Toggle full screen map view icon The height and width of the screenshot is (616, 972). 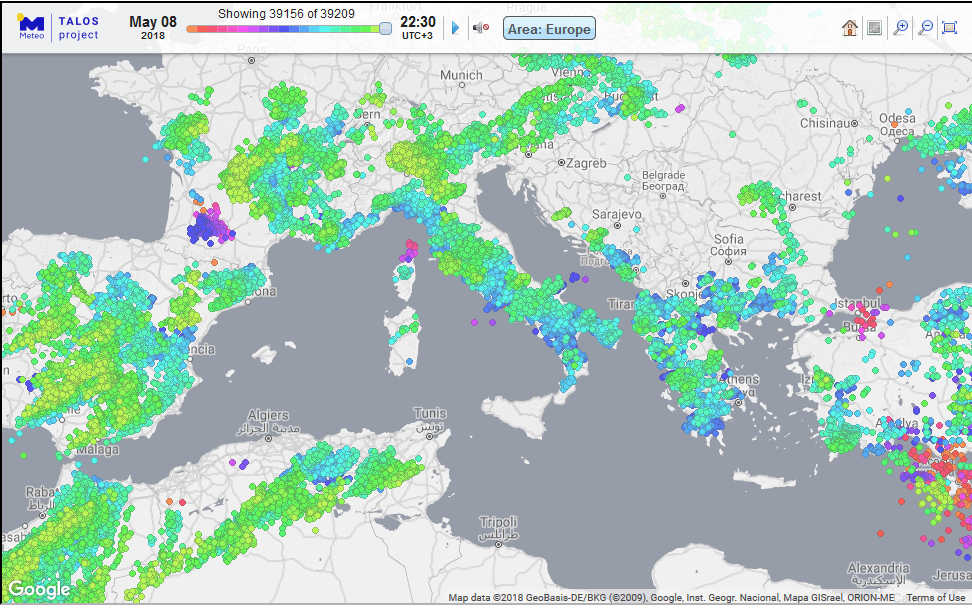point(950,28)
